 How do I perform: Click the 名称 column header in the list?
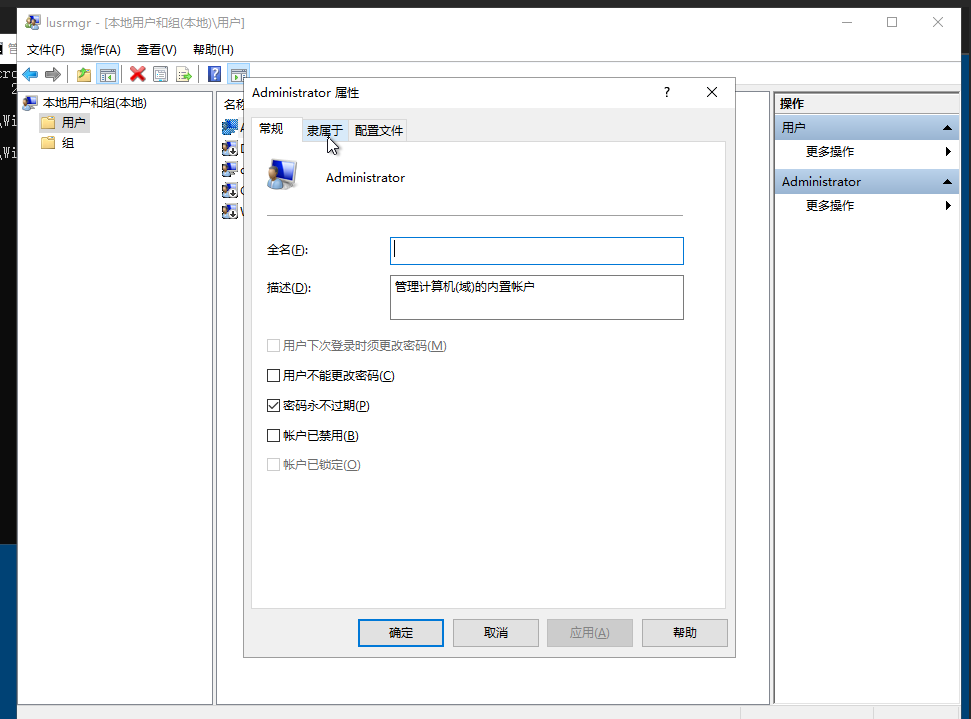233,104
